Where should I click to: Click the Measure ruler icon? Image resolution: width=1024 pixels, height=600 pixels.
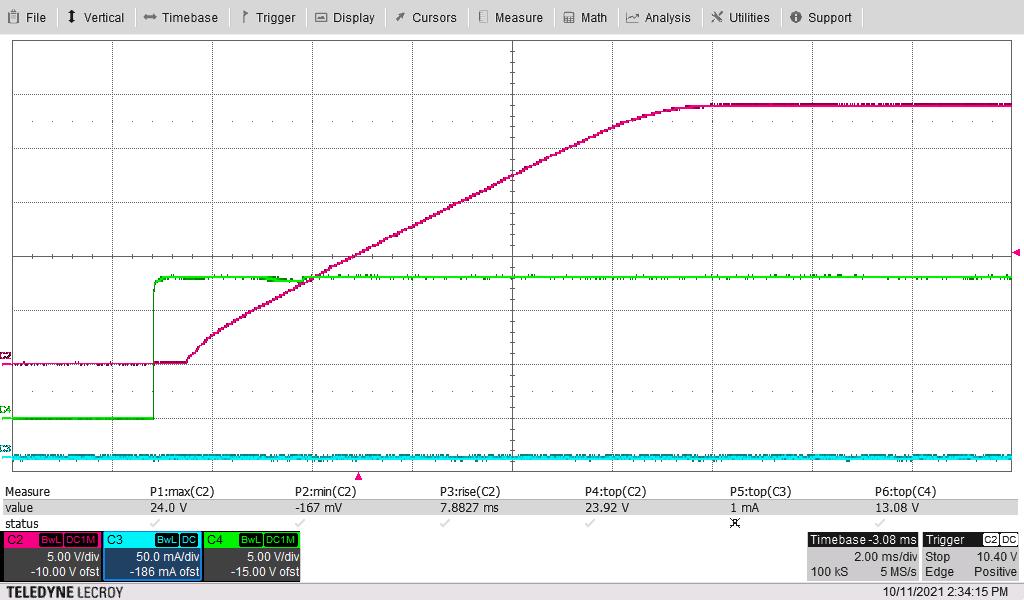483,17
